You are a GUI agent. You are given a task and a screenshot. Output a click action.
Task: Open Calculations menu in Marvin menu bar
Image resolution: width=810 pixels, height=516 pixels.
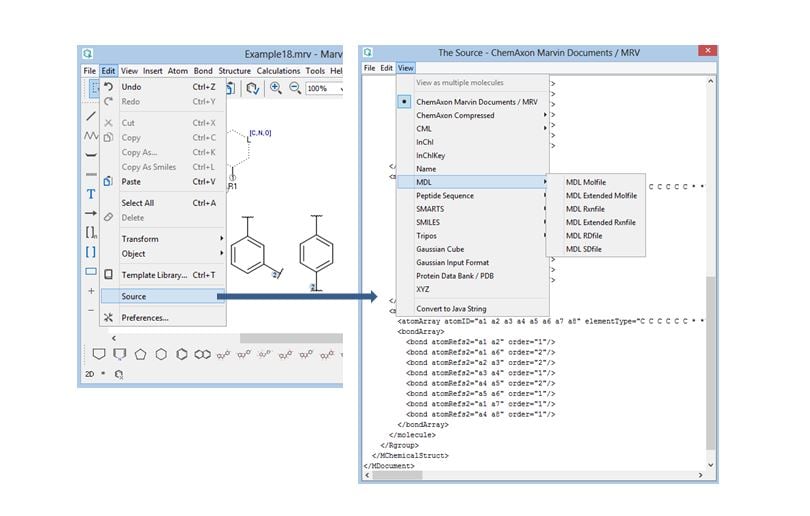click(278, 71)
